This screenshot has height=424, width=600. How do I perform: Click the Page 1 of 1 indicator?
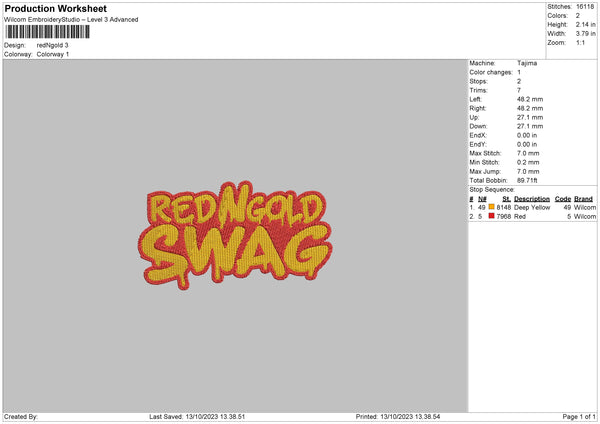coord(579,417)
